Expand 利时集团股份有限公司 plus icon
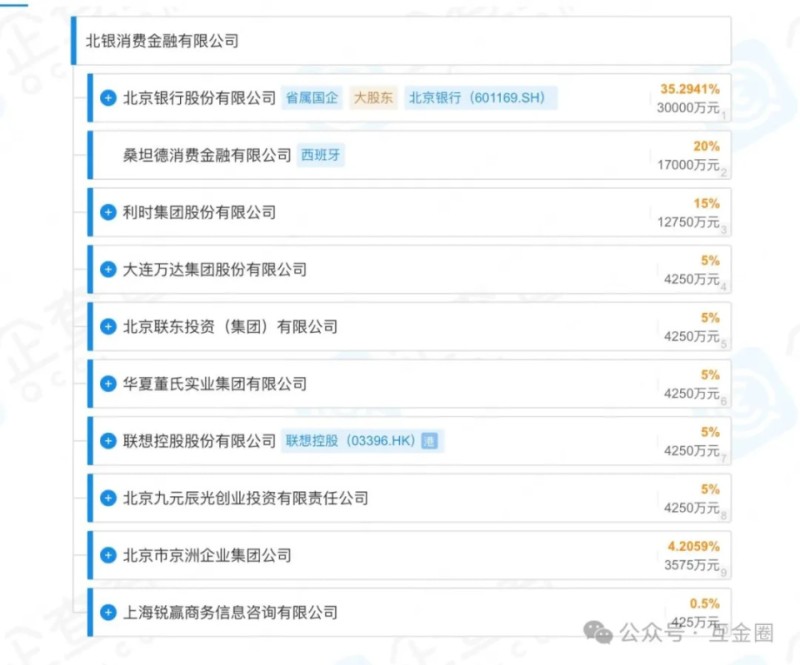This screenshot has height=665, width=800. (108, 212)
